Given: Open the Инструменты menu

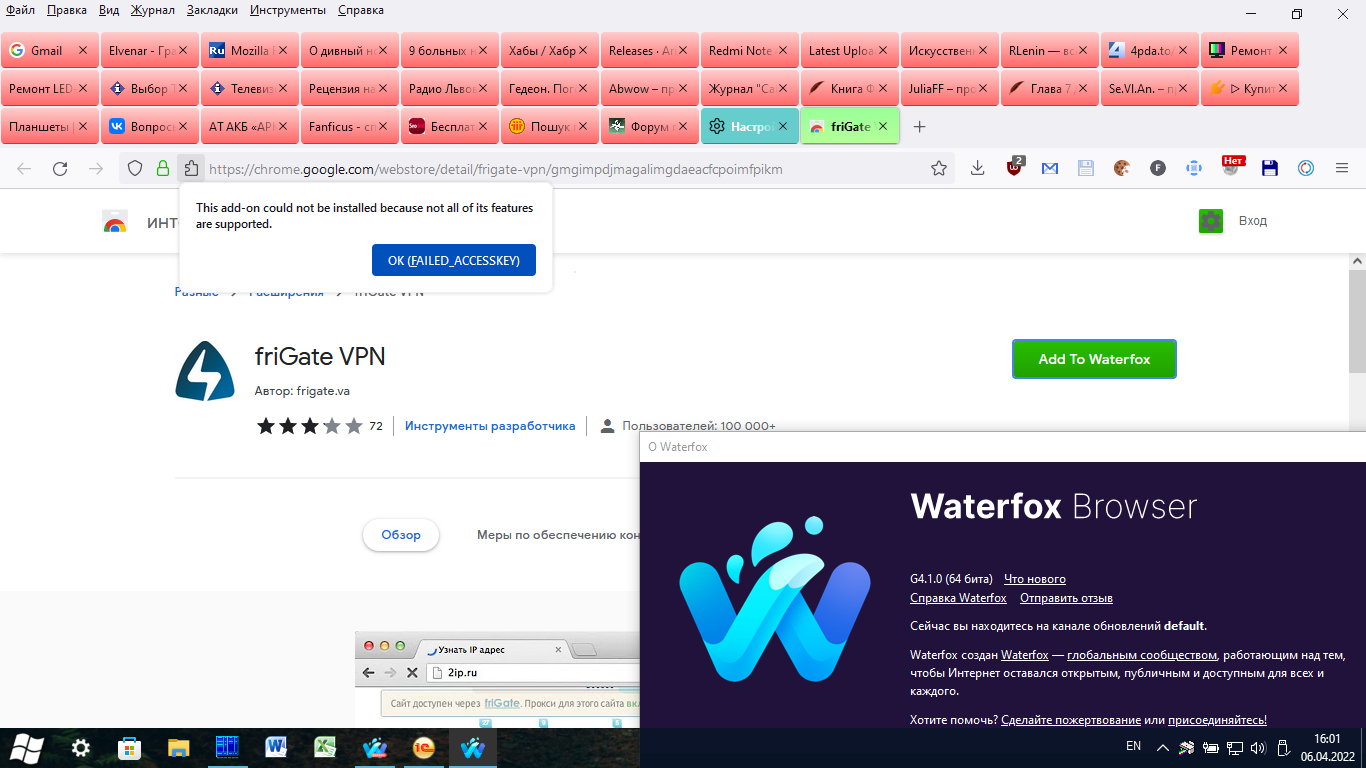Looking at the screenshot, I should tap(288, 10).
